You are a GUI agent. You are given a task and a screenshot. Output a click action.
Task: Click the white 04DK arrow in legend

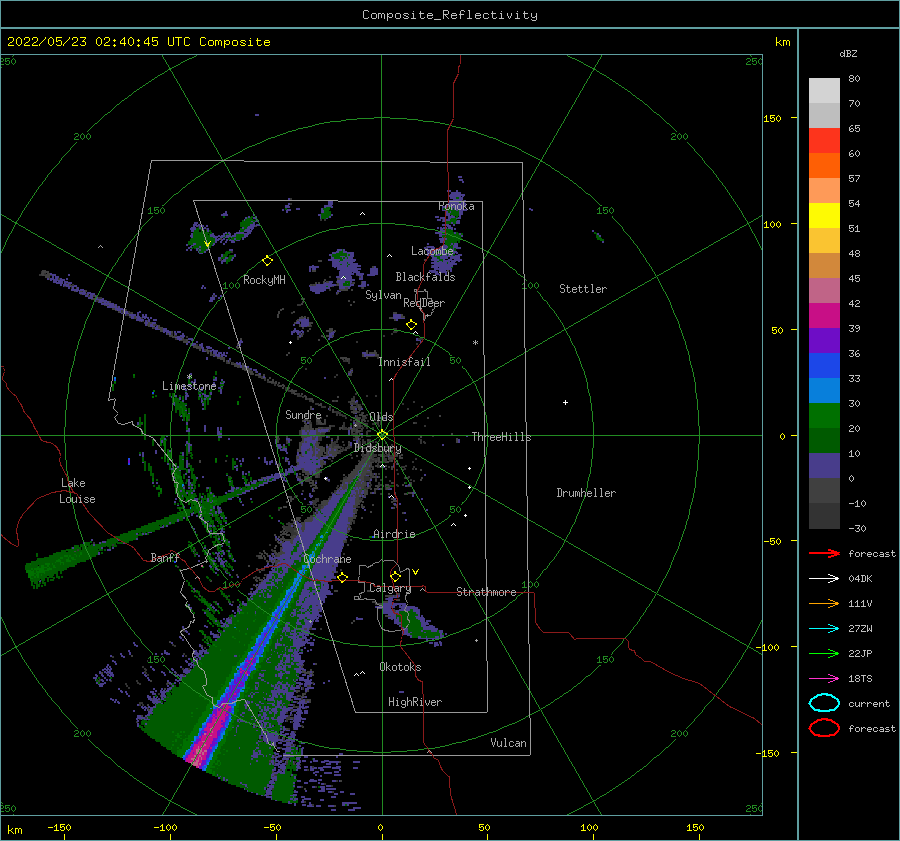(824, 578)
